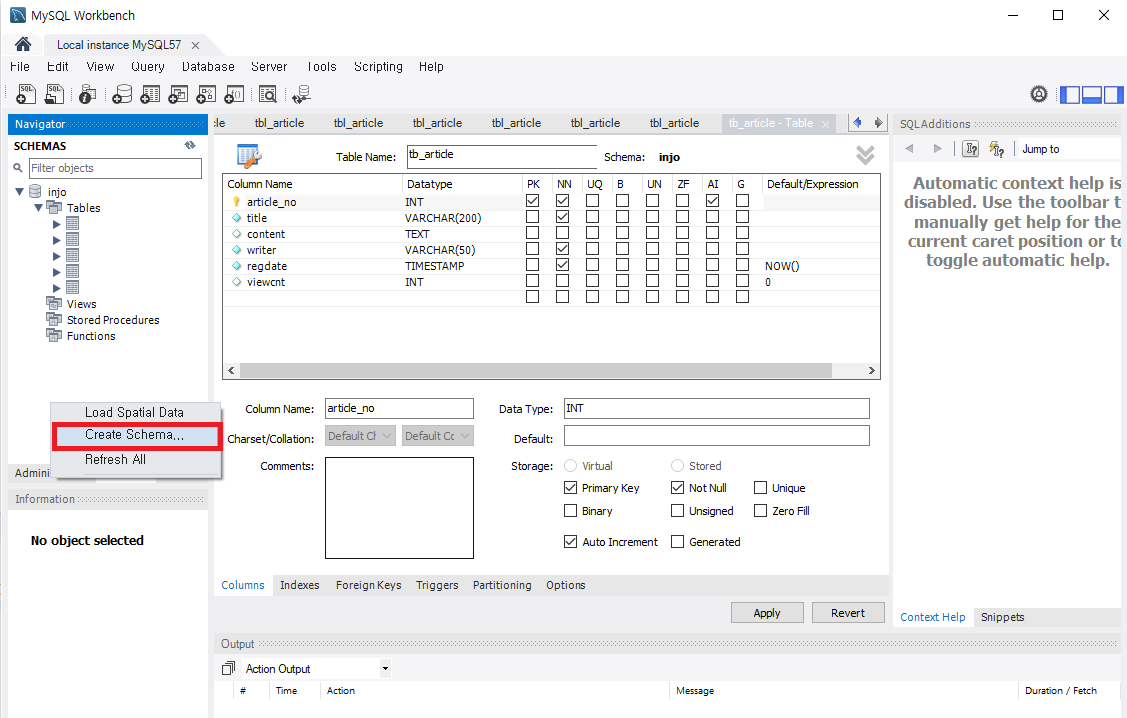
Task: Open the Action Output dropdown
Action: click(x=385, y=668)
